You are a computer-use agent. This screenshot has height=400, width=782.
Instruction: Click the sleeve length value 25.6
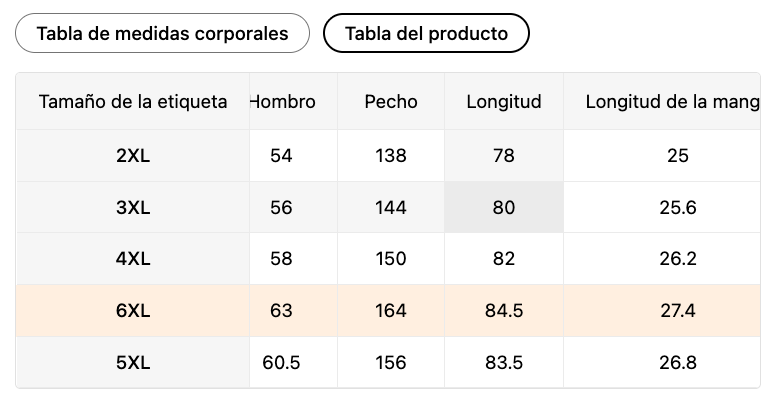678,207
